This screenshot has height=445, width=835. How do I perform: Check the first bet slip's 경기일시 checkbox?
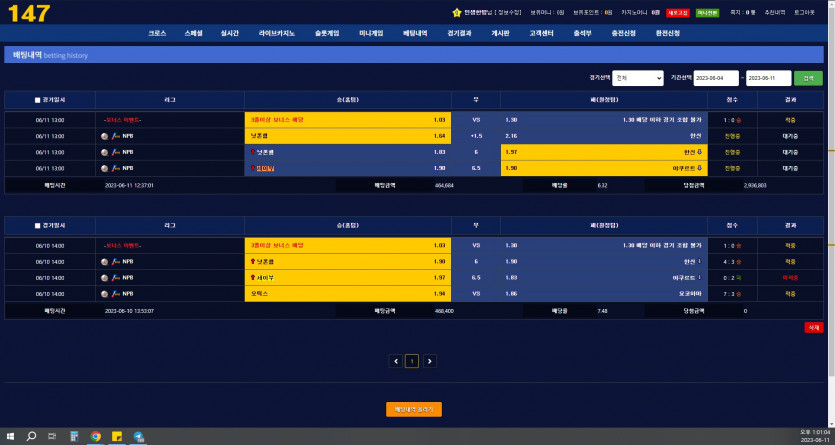[x=37, y=100]
